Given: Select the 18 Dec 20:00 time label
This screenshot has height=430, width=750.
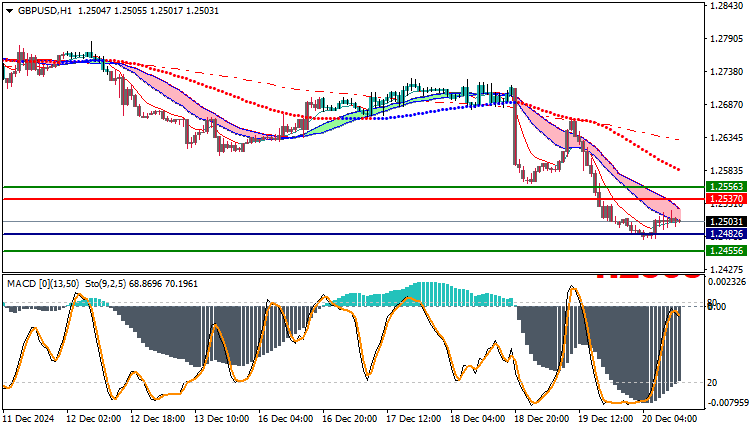Looking at the screenshot, I should 542,419.
